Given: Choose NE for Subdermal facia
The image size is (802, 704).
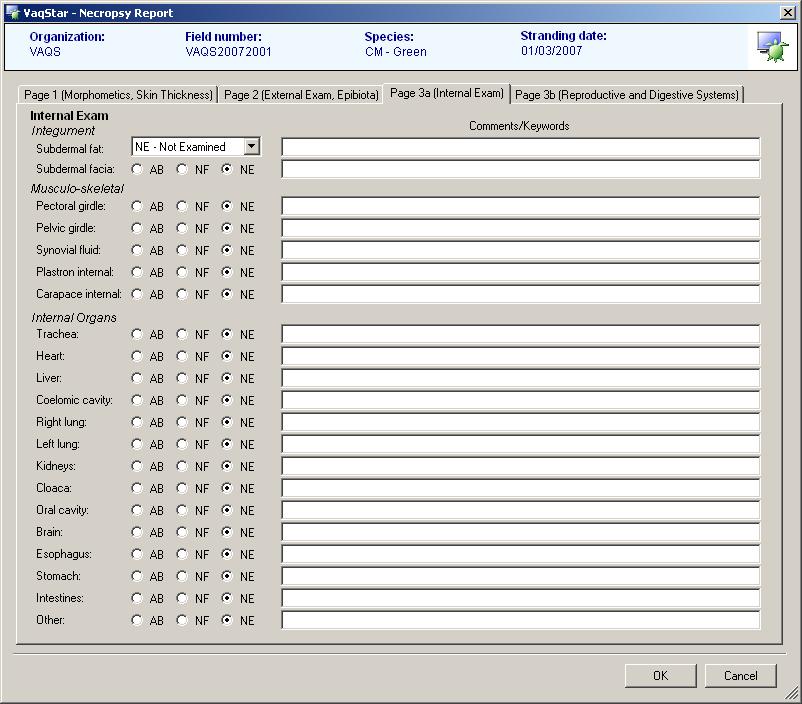Looking at the screenshot, I should coord(227,169).
